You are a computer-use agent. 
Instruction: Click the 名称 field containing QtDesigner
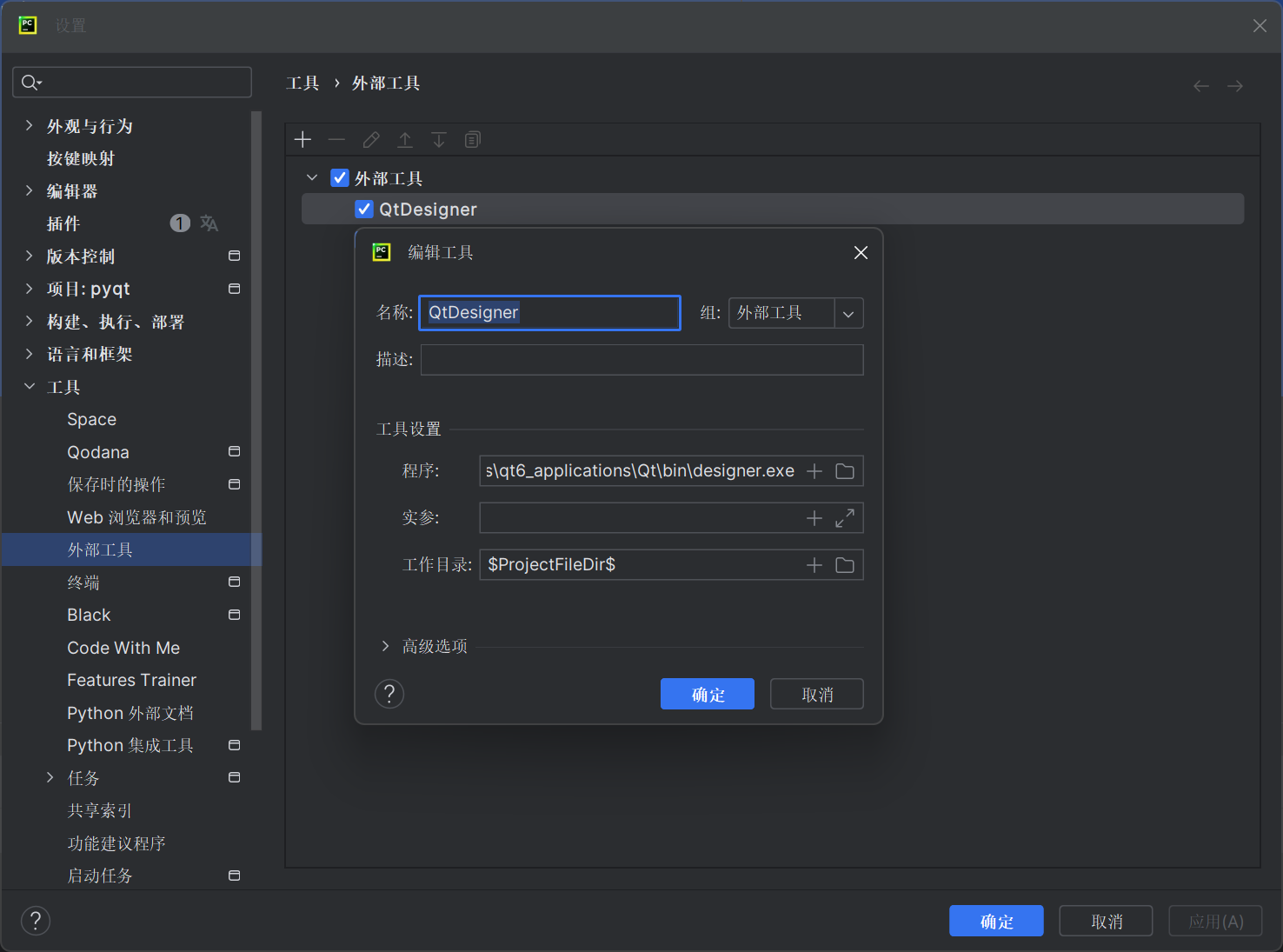point(549,313)
